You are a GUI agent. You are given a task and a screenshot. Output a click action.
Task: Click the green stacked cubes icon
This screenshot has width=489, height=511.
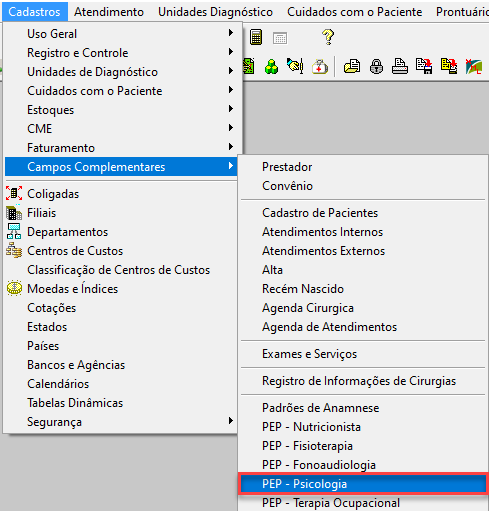coord(271,66)
